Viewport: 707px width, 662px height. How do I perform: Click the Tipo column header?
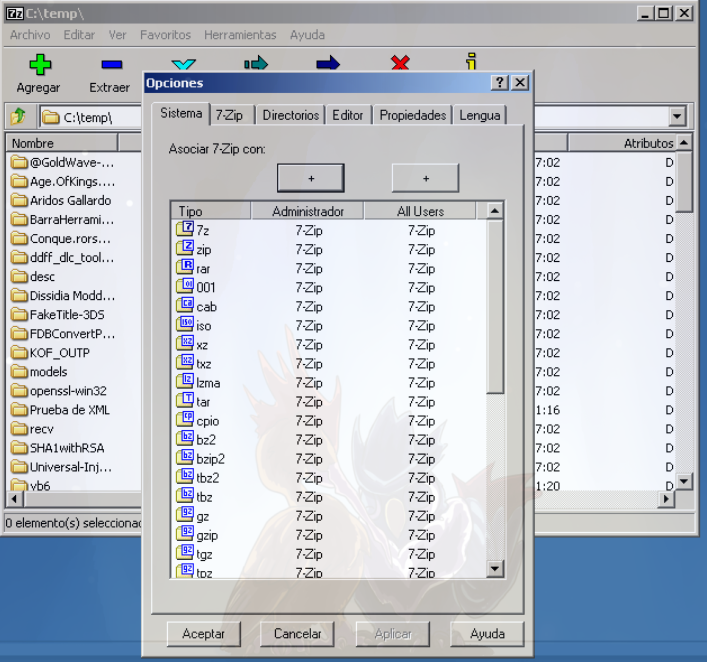(x=211, y=211)
